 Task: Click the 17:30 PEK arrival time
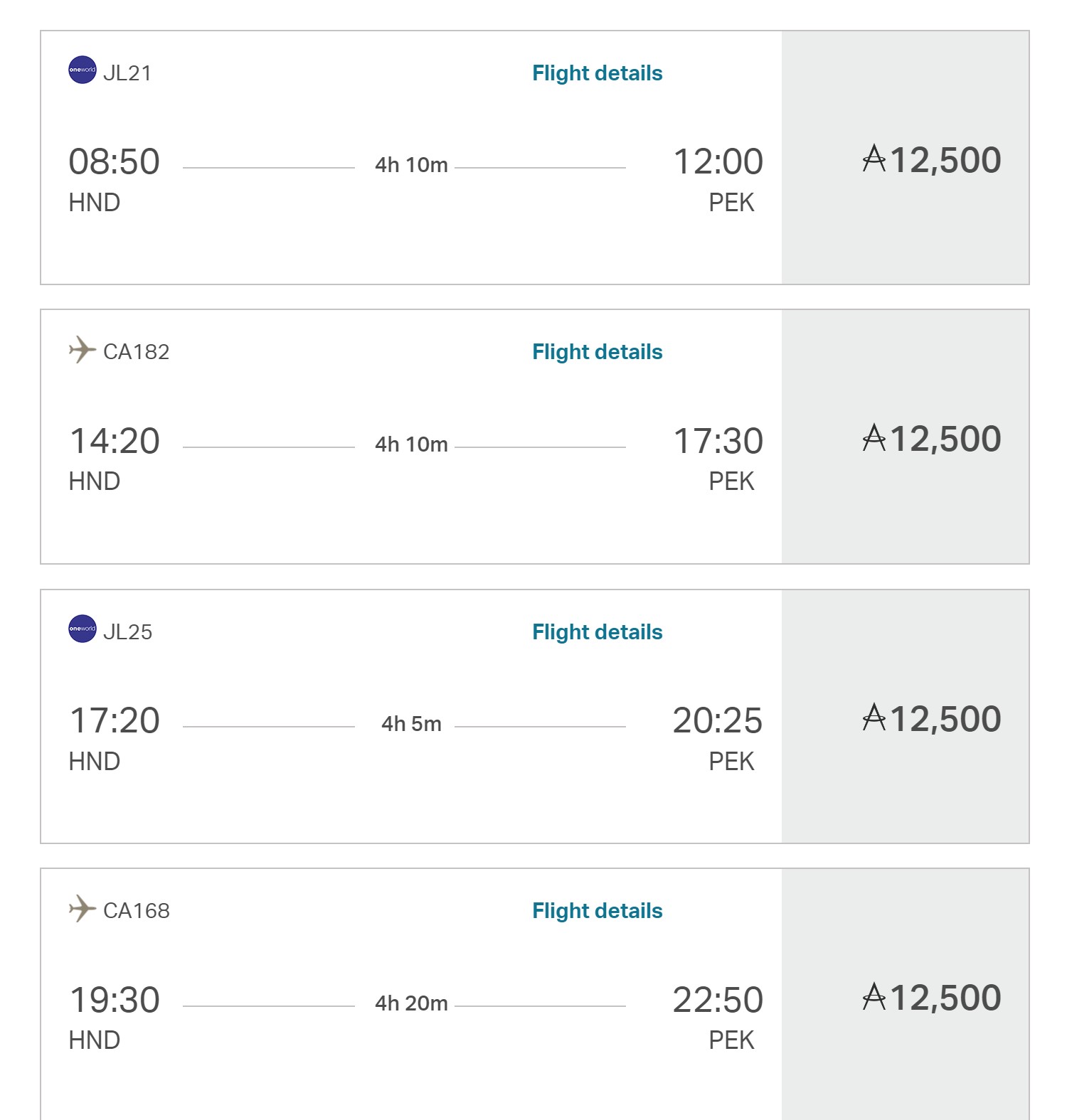[x=718, y=442]
